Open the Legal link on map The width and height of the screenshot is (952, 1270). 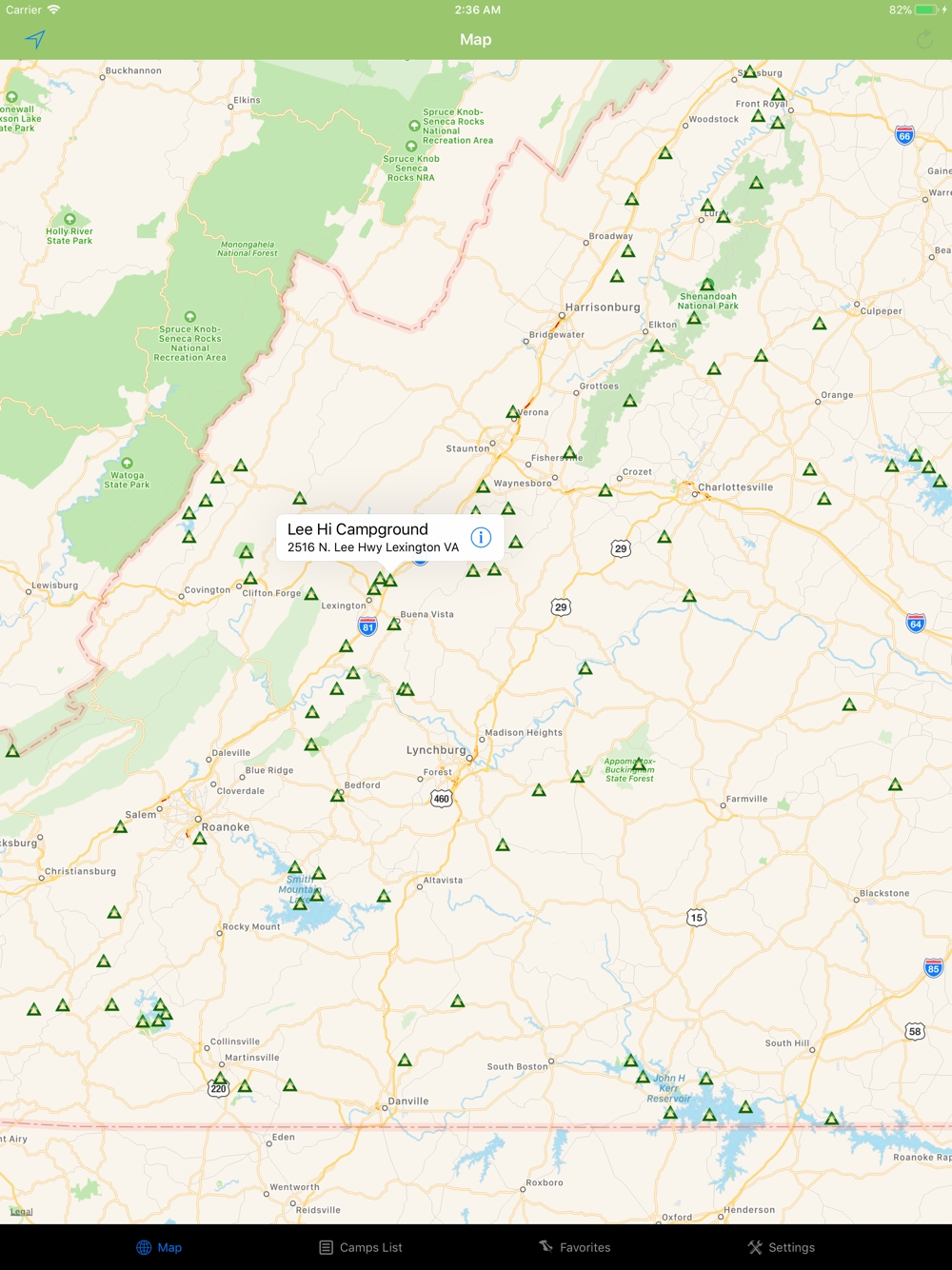coord(21,1211)
